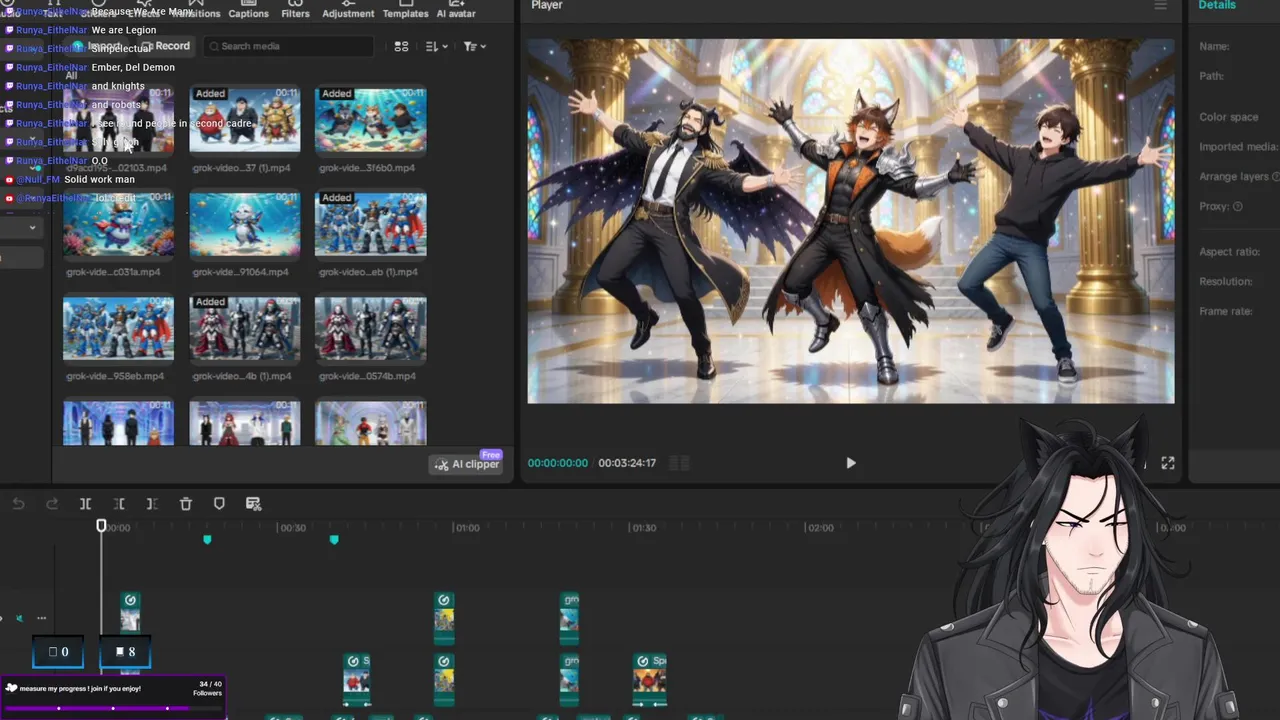The height and width of the screenshot is (720, 1280).
Task: Select the clip labeled 'Sp' near 01:30
Action: point(650,680)
